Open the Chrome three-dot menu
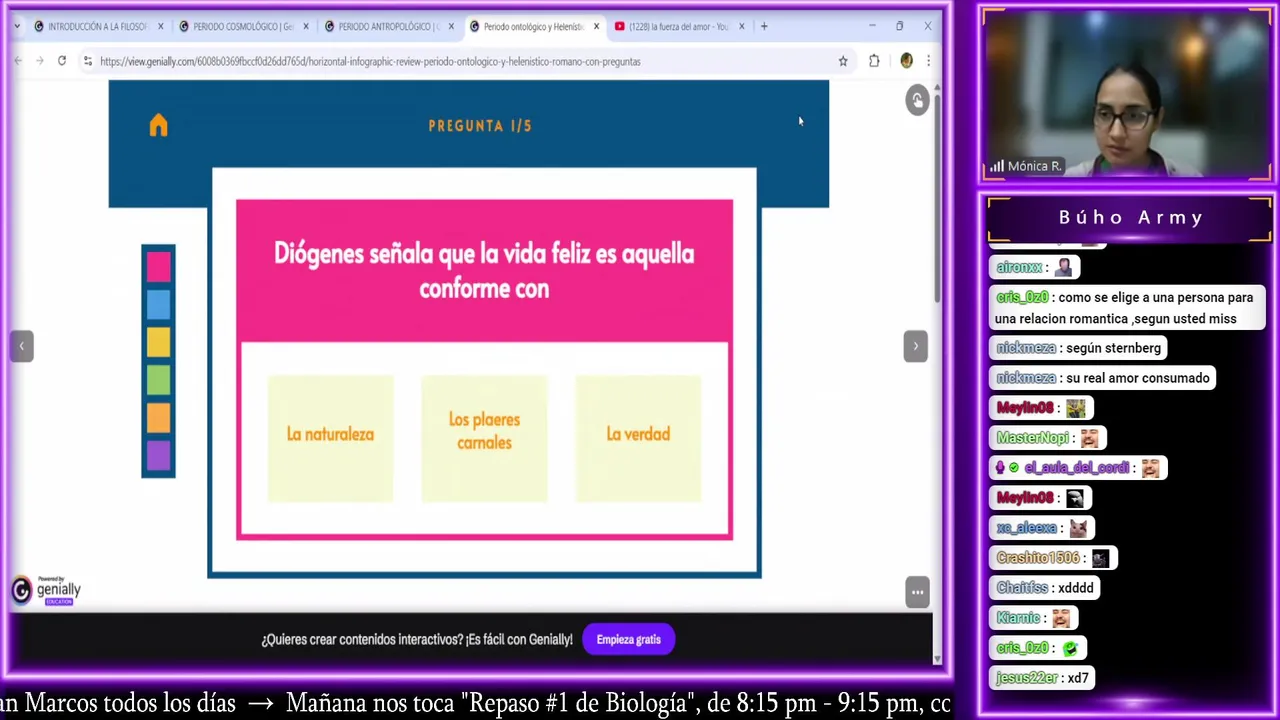This screenshot has width=1280, height=720. click(x=928, y=61)
